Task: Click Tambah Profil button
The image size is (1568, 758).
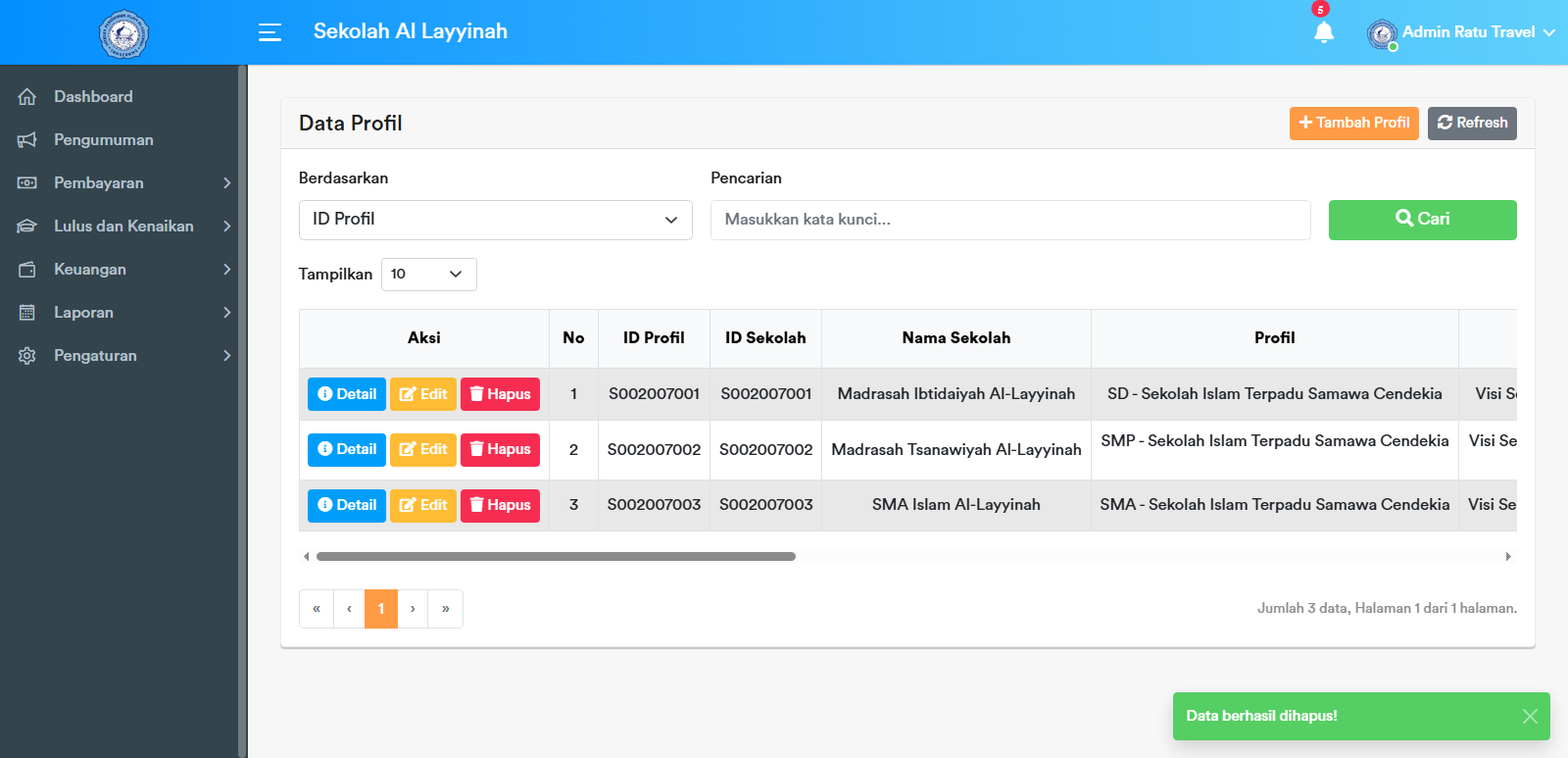Action: pyautogui.click(x=1353, y=124)
